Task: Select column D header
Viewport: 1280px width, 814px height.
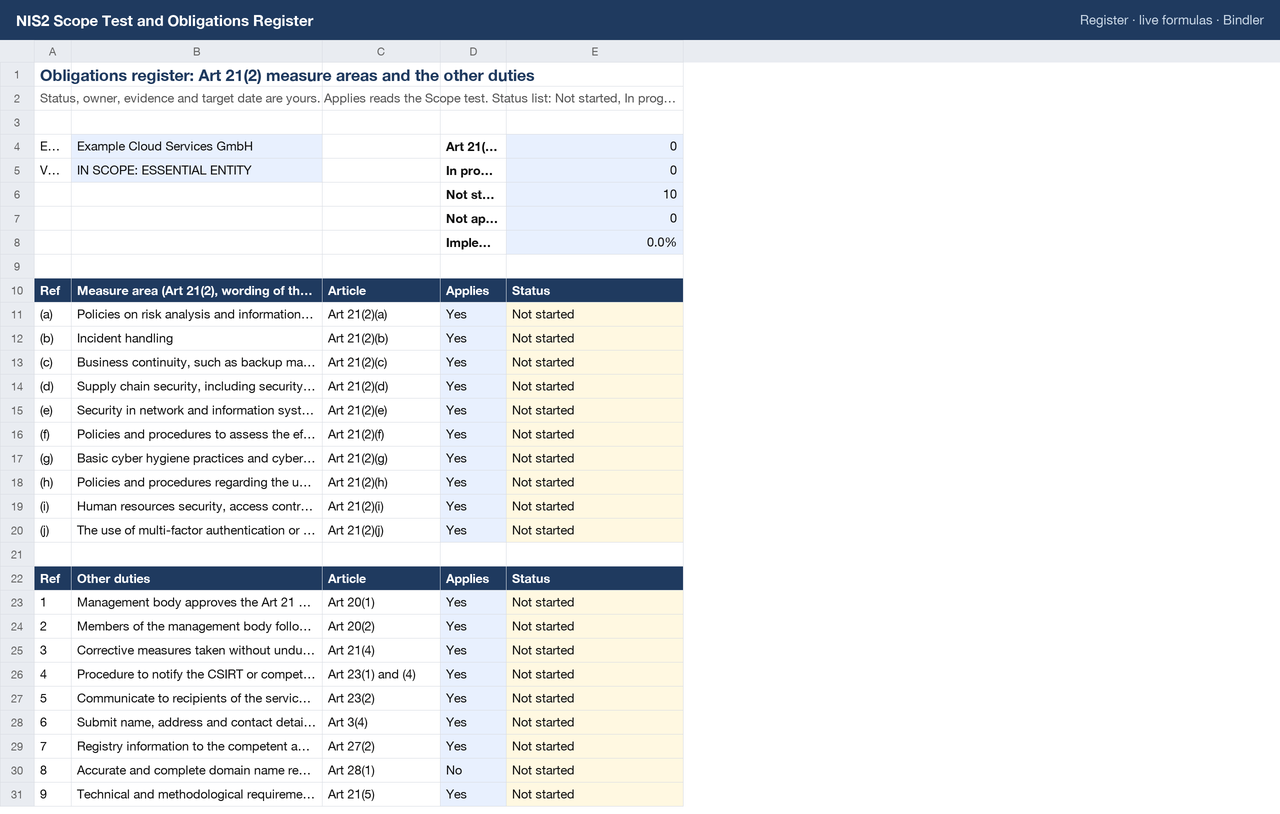Action: tap(473, 51)
